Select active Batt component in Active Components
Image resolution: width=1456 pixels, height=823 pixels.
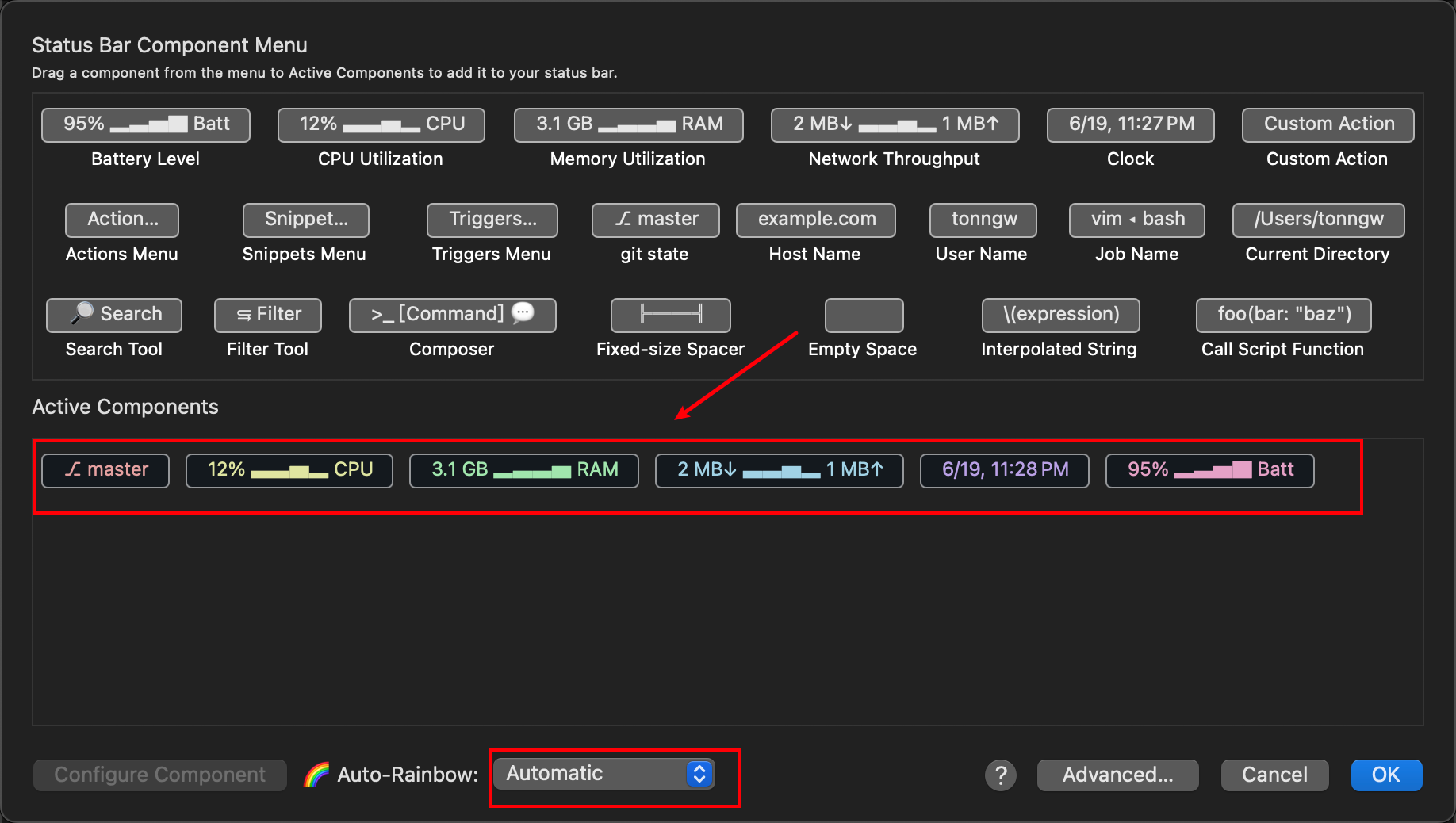(x=1210, y=470)
